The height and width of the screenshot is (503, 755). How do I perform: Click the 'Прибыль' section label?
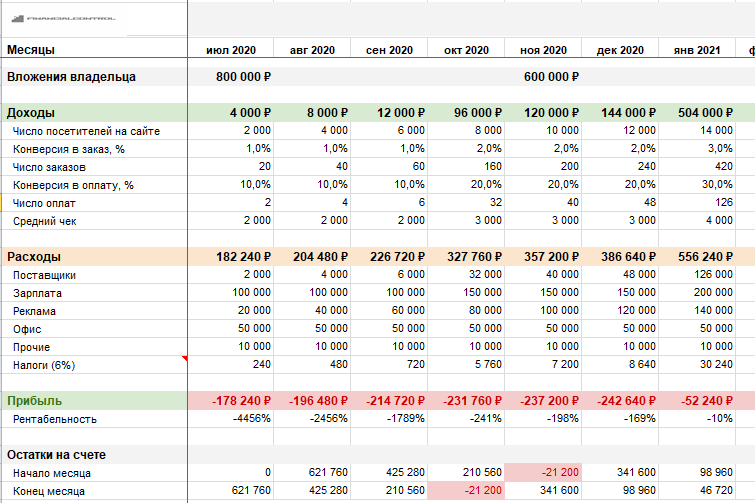(34, 400)
